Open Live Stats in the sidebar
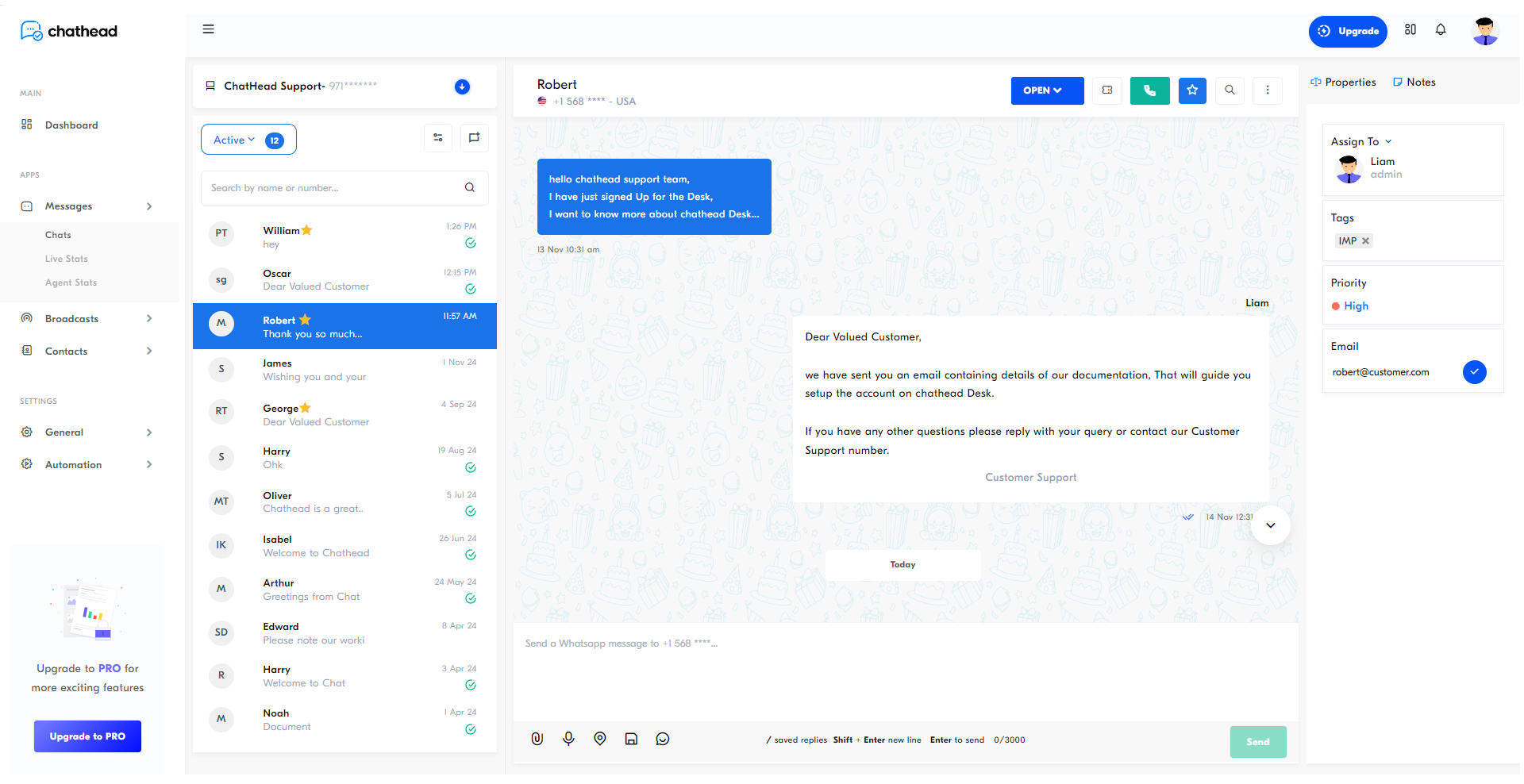The height and width of the screenshot is (784, 1524). click(x=67, y=259)
